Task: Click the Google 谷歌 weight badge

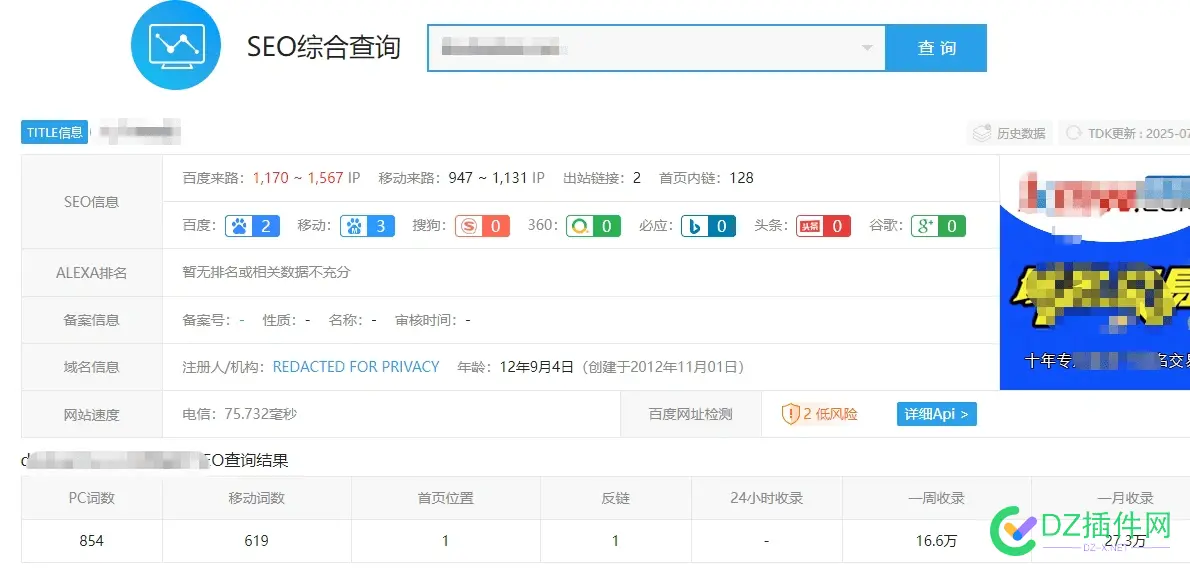Action: pyautogui.click(x=938, y=226)
